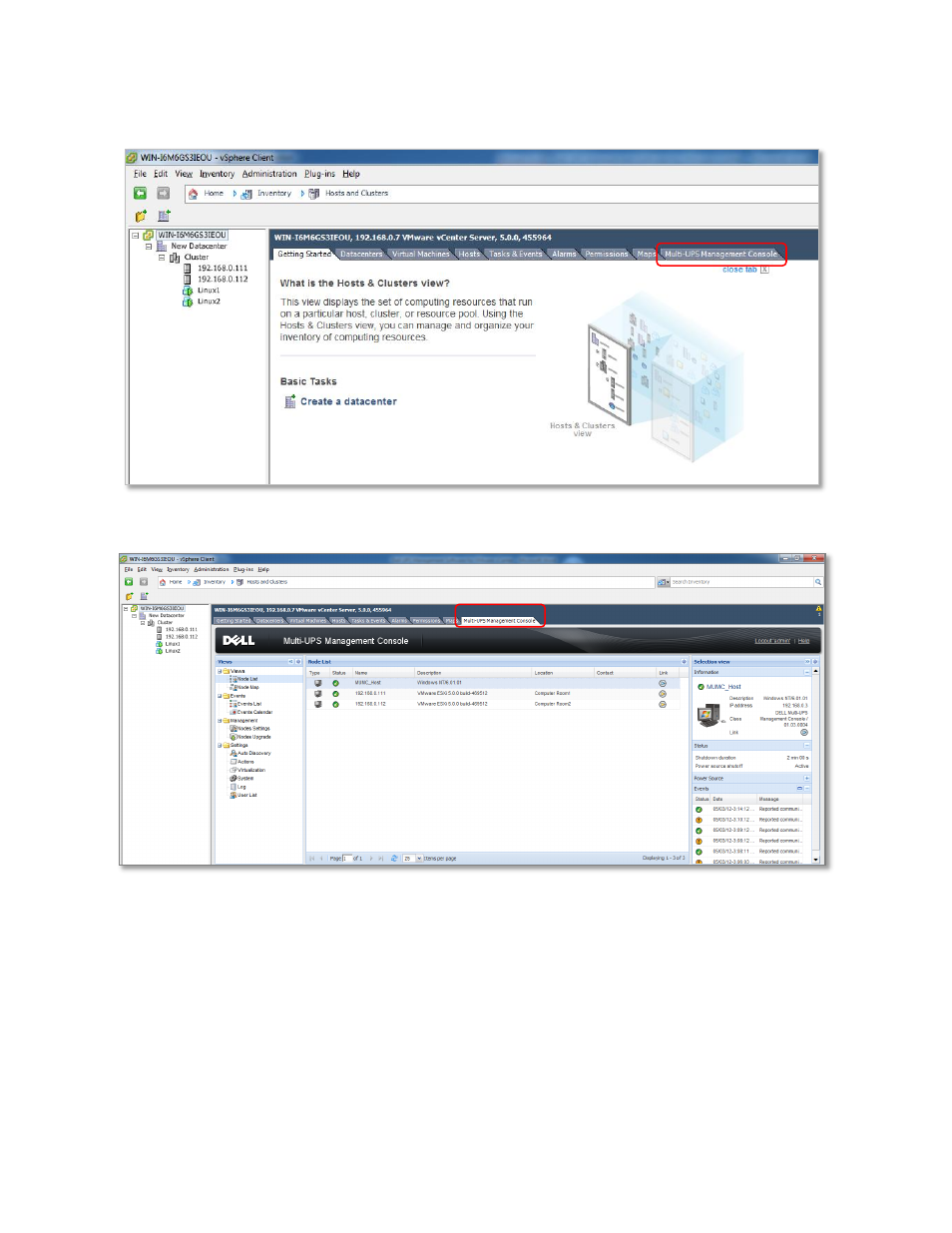952x1233 pixels.
Task: Open the Inventory menu in the Dell console window
Action: point(178,569)
